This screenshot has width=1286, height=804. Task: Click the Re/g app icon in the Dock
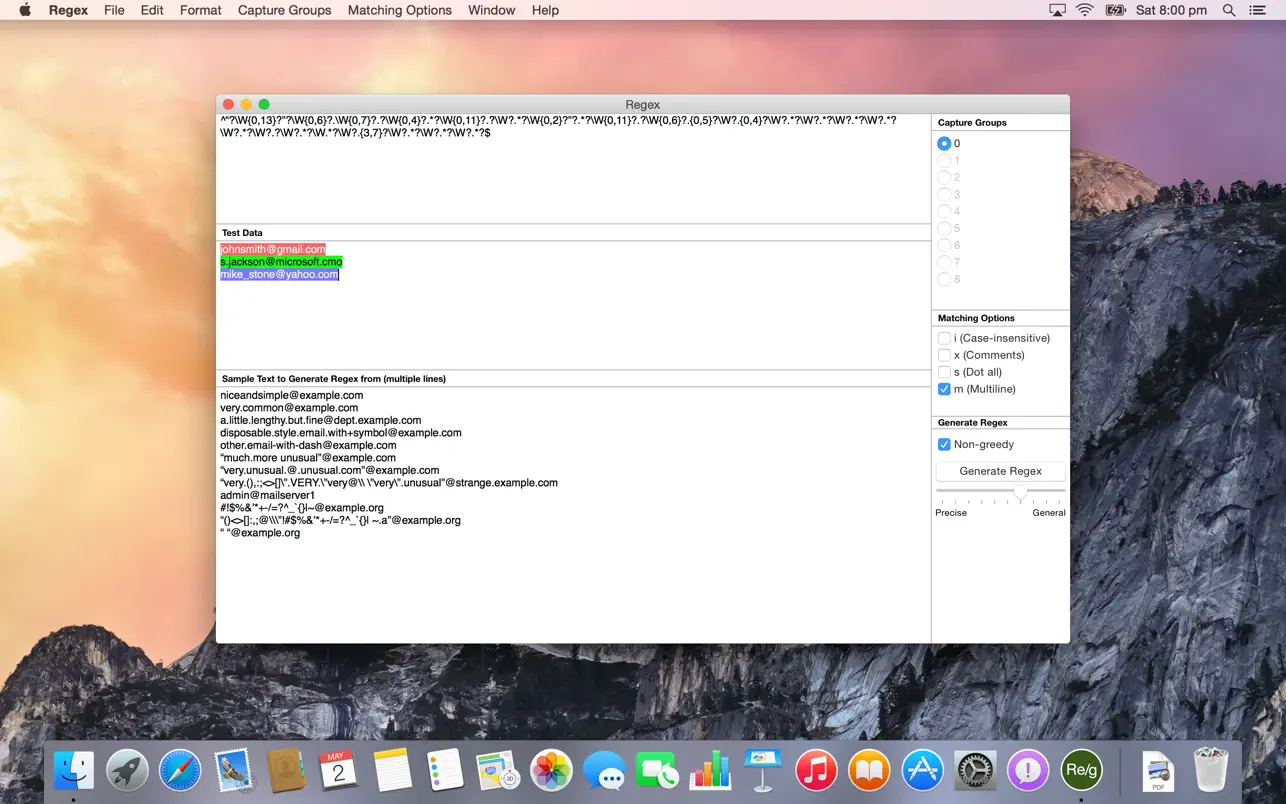[1081, 770]
